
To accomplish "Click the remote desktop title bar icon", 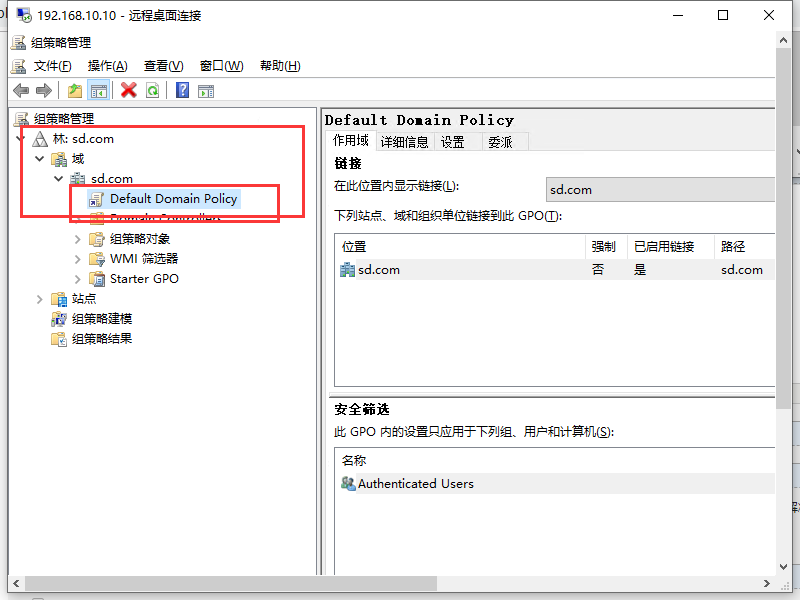I will [x=23, y=15].
